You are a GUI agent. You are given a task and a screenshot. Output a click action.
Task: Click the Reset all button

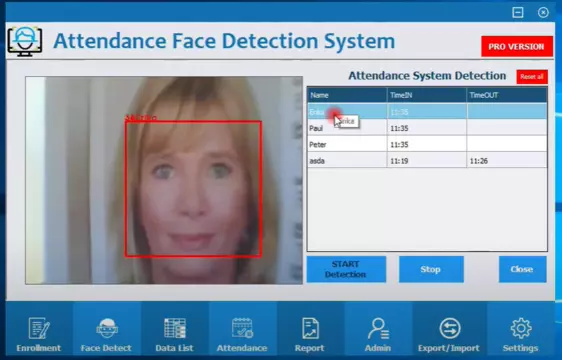click(x=532, y=77)
